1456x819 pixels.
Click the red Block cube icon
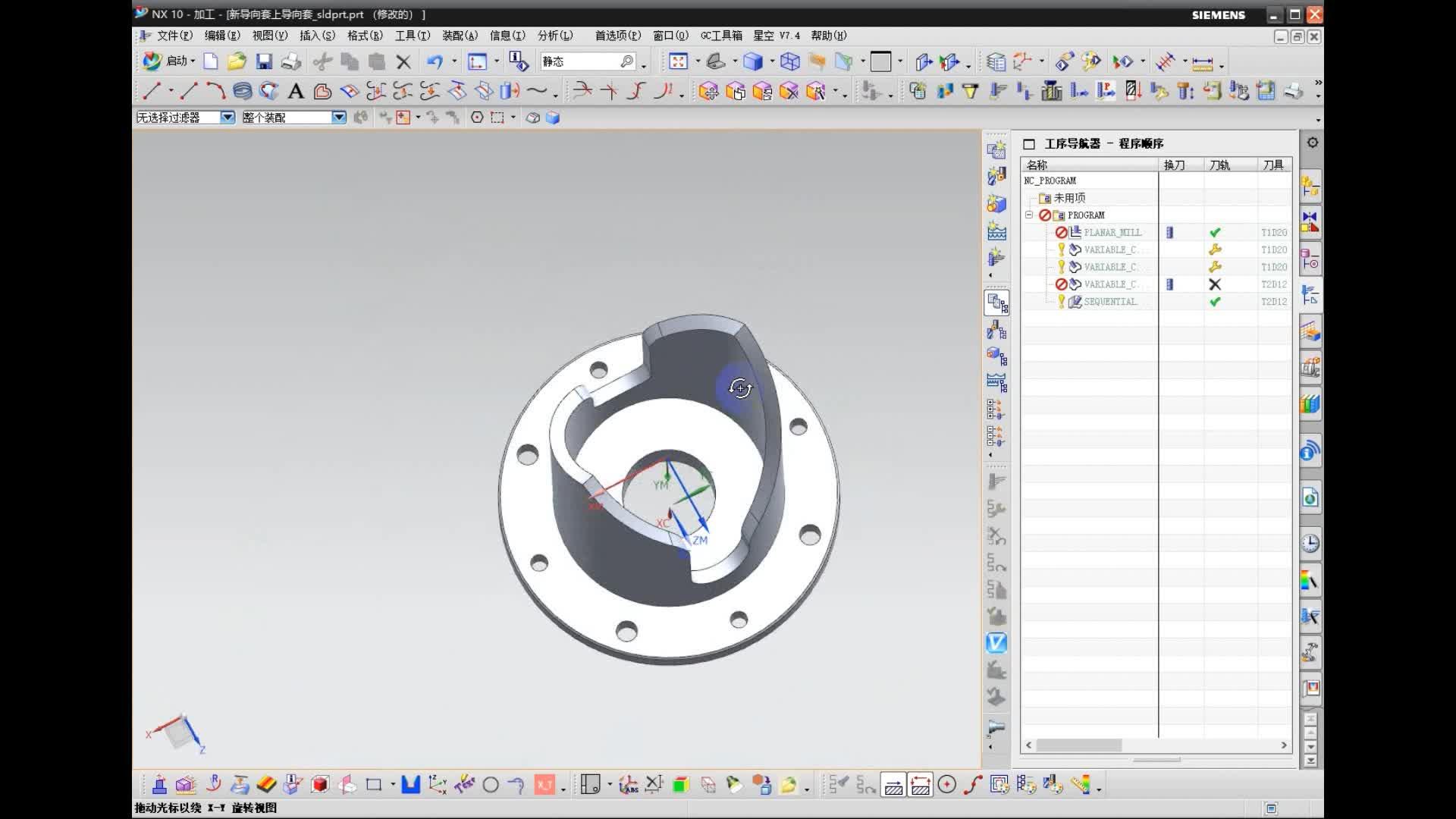[320, 785]
